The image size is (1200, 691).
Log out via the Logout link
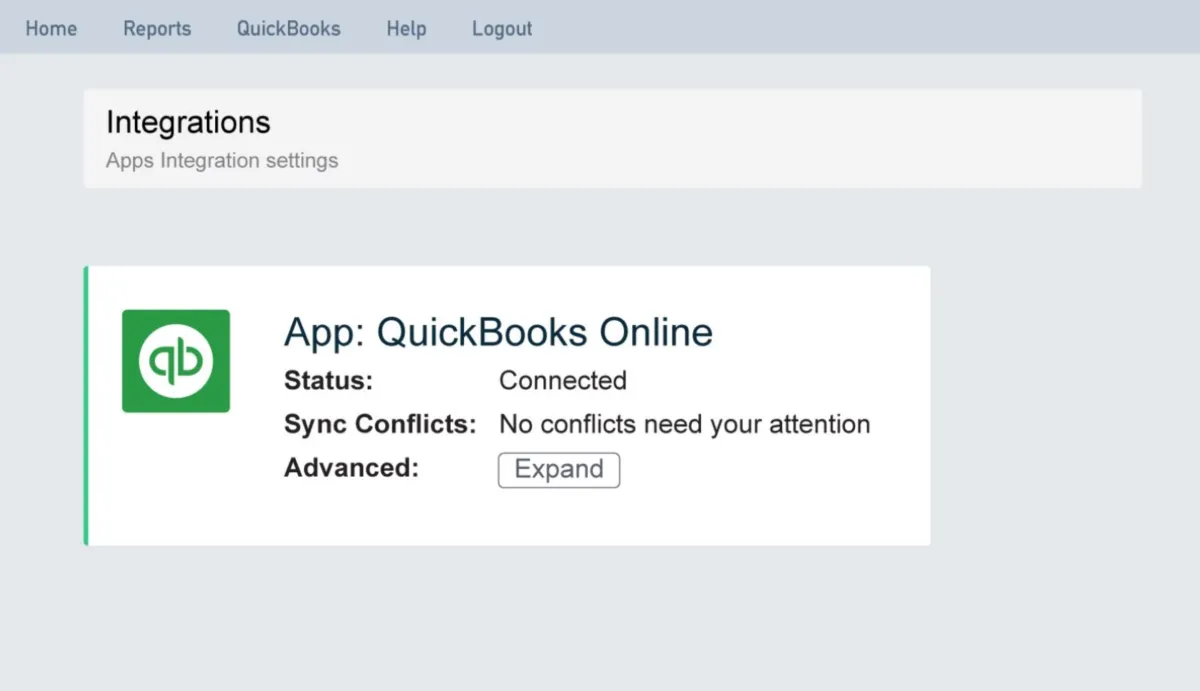point(502,29)
